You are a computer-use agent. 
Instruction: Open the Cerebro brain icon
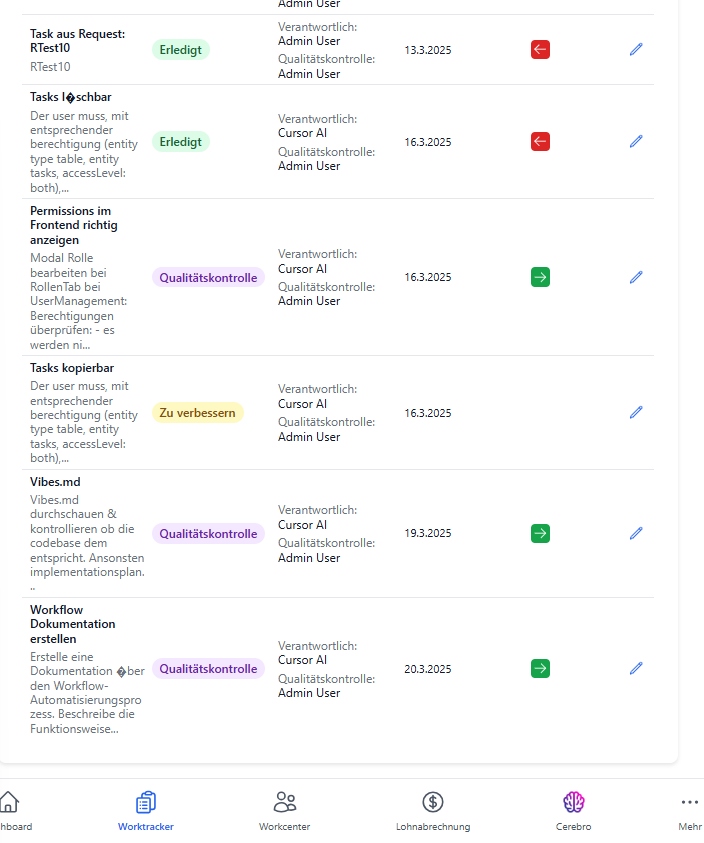click(x=573, y=802)
